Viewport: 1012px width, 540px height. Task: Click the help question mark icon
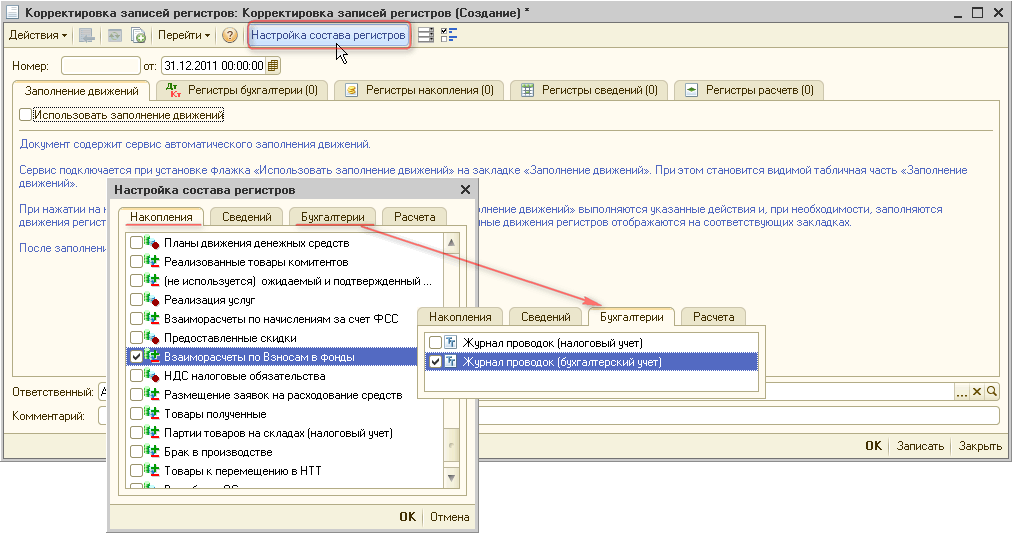[x=230, y=35]
